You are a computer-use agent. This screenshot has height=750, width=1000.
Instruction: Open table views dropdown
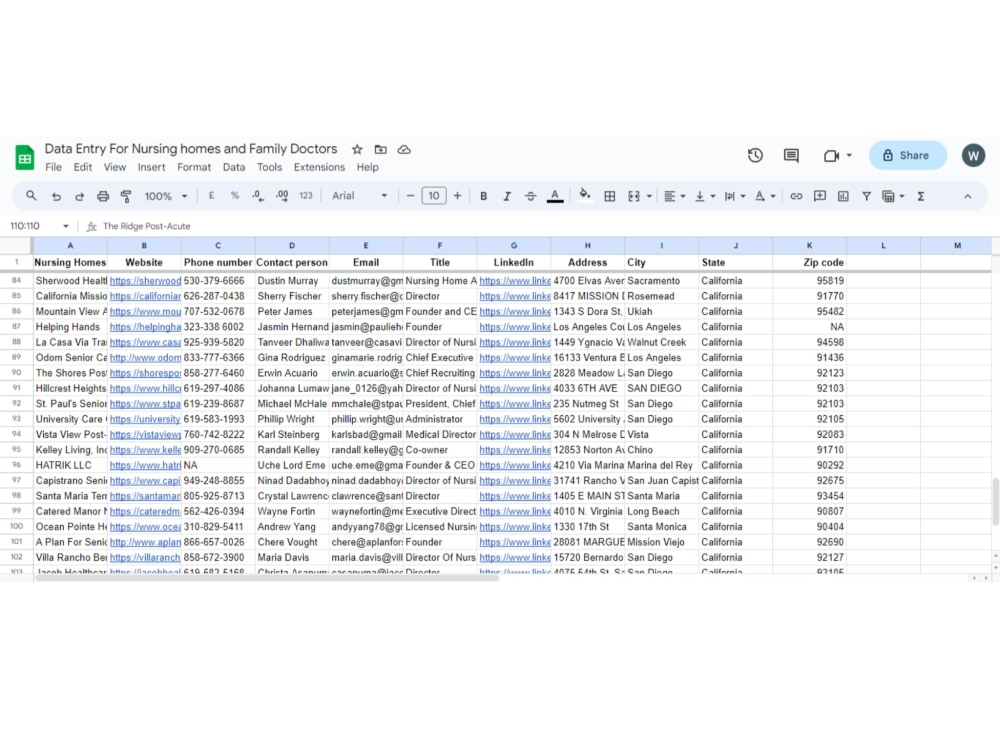[x=893, y=196]
